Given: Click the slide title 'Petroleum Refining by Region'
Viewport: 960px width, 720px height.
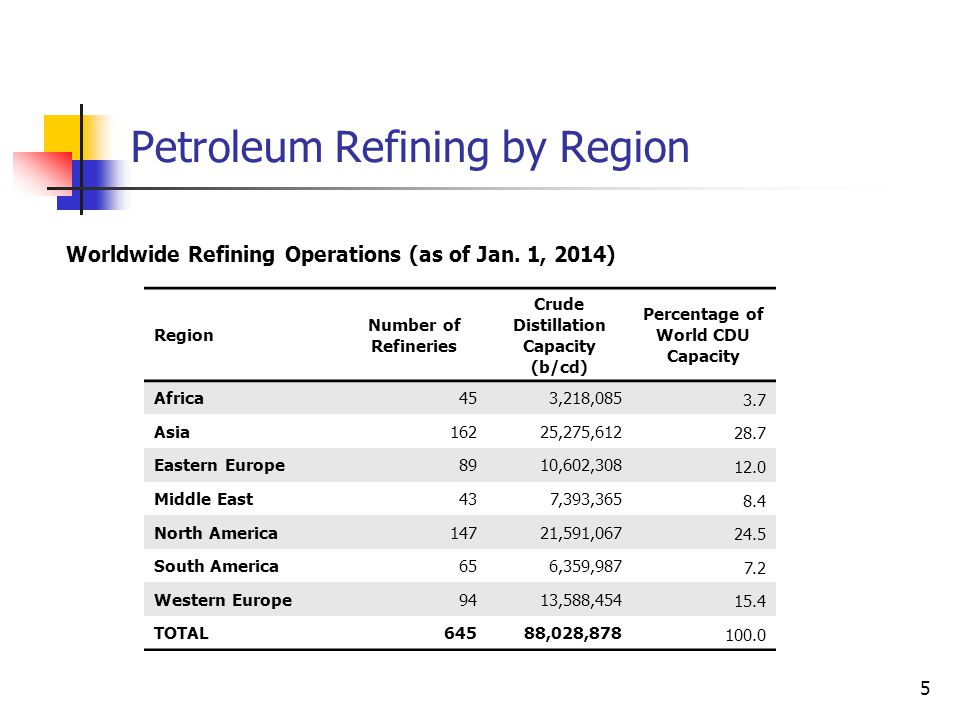Looking at the screenshot, I should [x=410, y=148].
